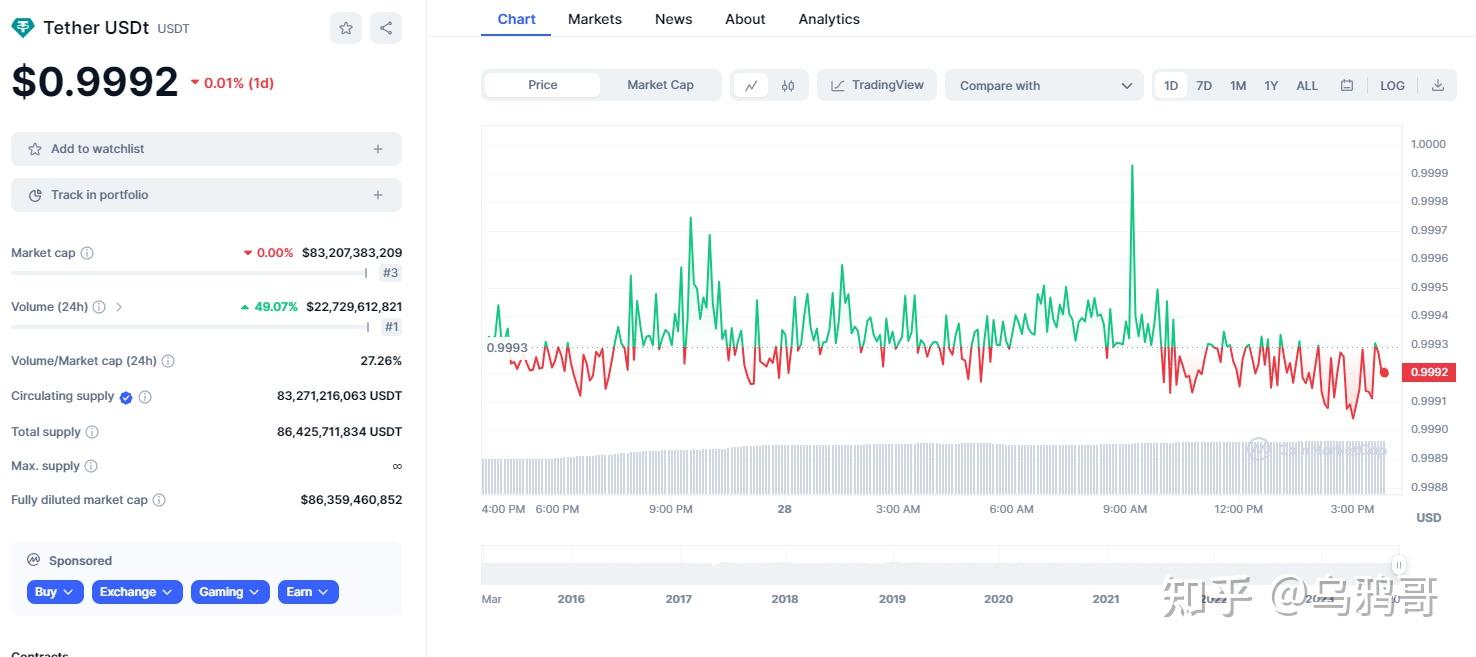Open the calendar date range picker

(x=1347, y=86)
